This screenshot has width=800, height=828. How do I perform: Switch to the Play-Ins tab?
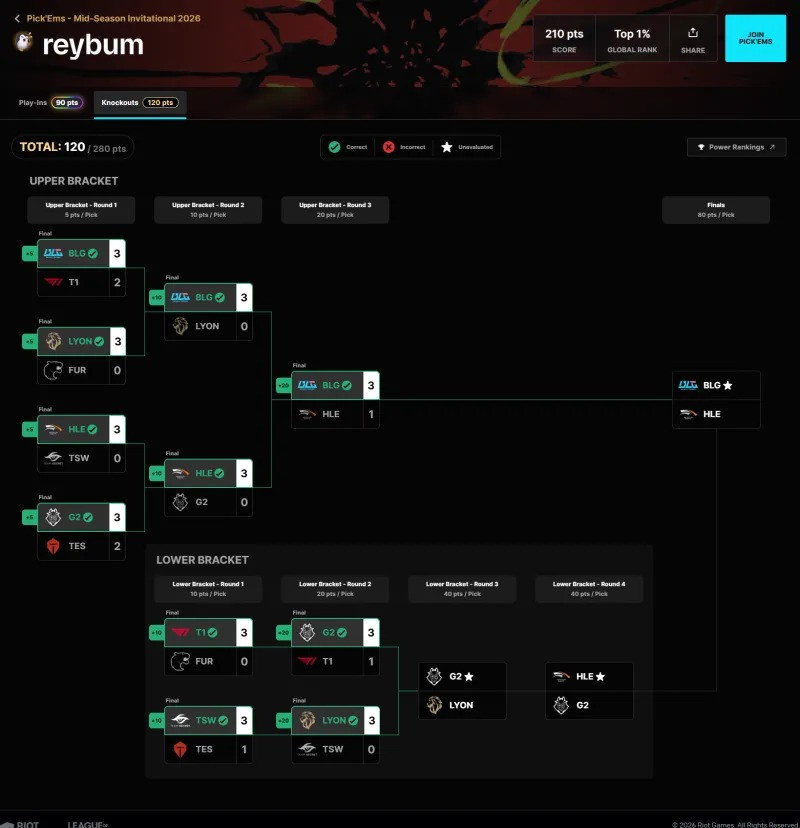(x=50, y=102)
